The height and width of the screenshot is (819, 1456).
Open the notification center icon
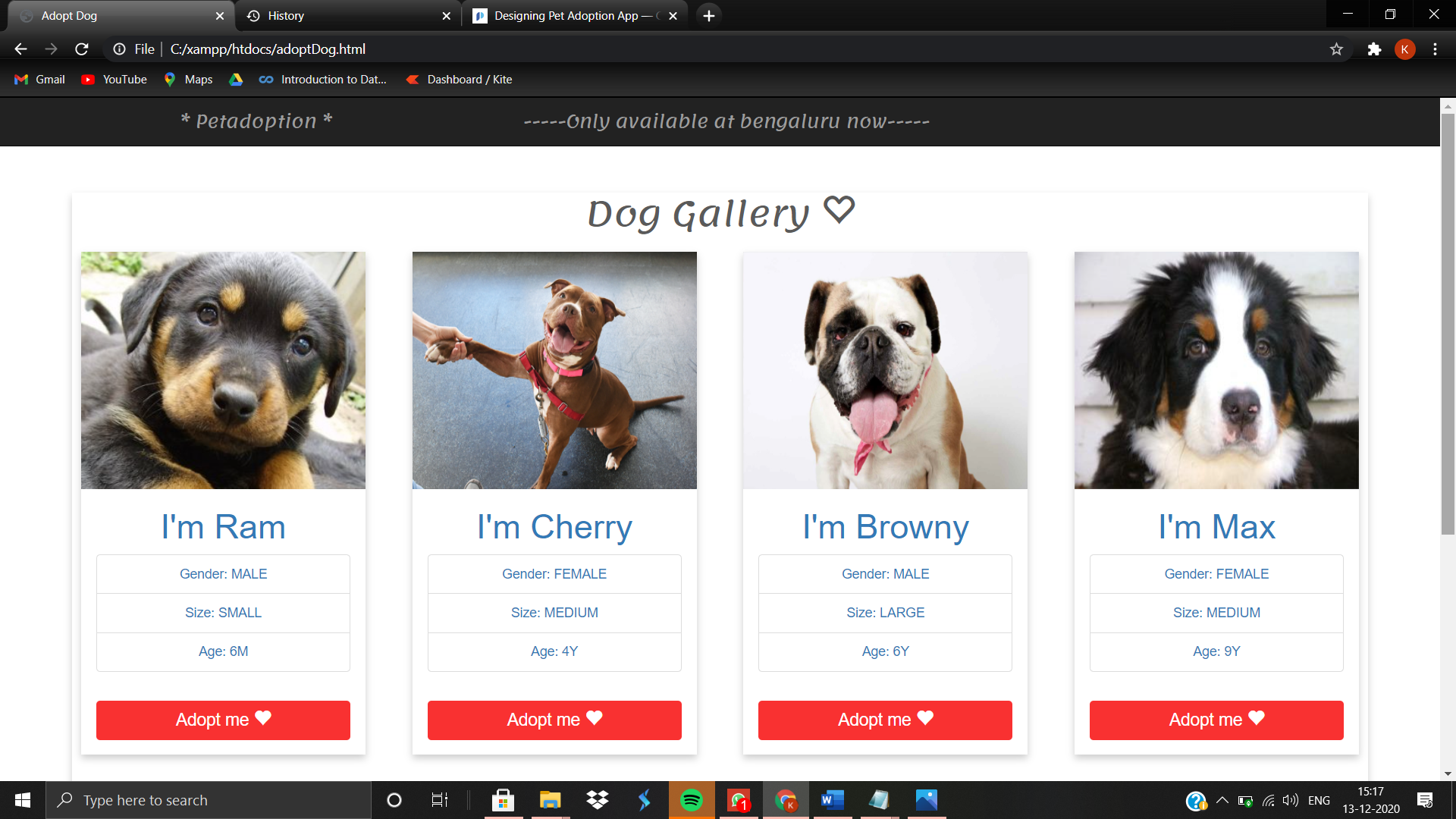coord(1425,800)
